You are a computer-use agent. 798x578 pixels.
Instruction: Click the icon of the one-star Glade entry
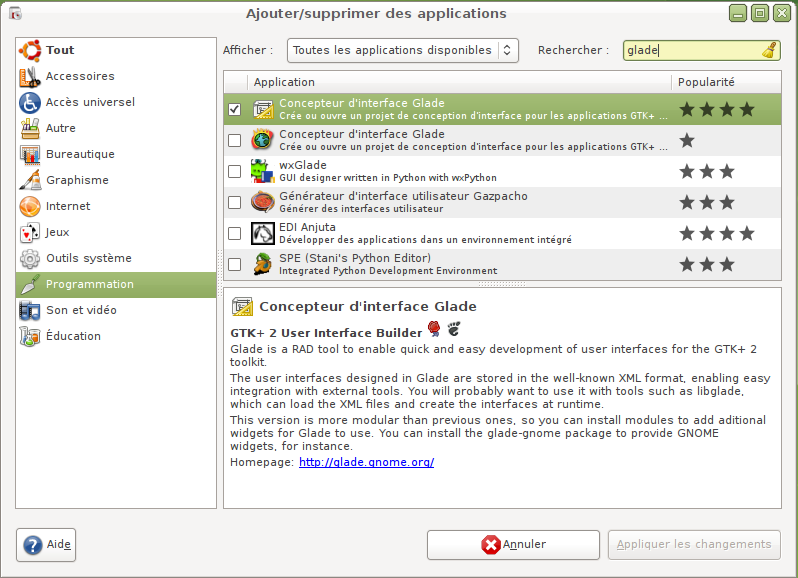263,140
